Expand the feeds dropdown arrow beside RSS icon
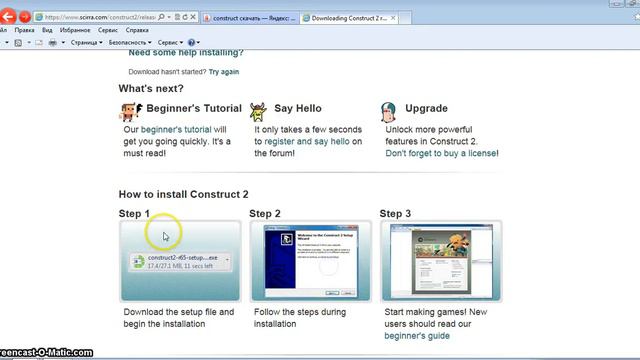Viewport: 640px width, 360px height. pyautogui.click(x=29, y=42)
